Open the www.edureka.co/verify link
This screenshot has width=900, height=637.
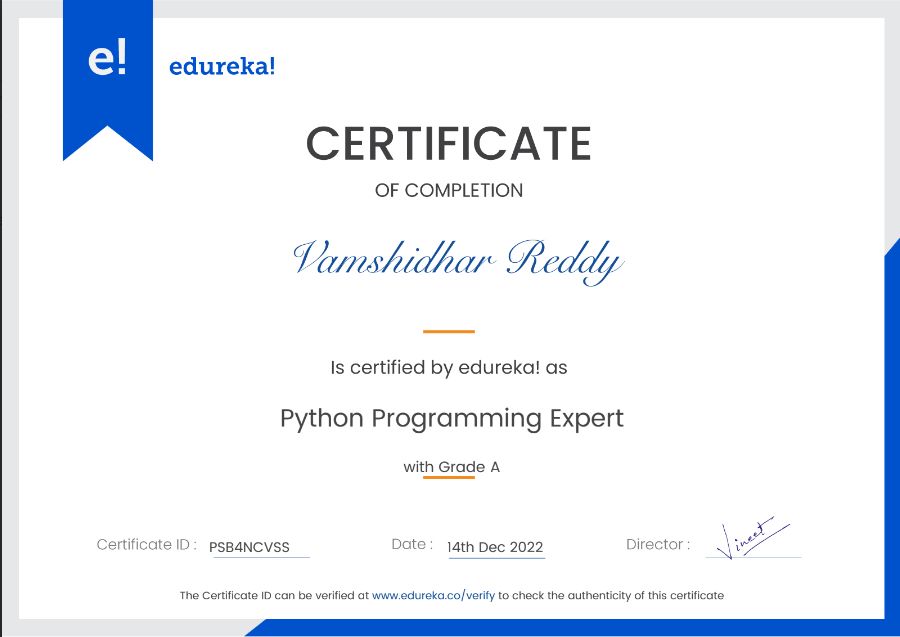(x=433, y=595)
